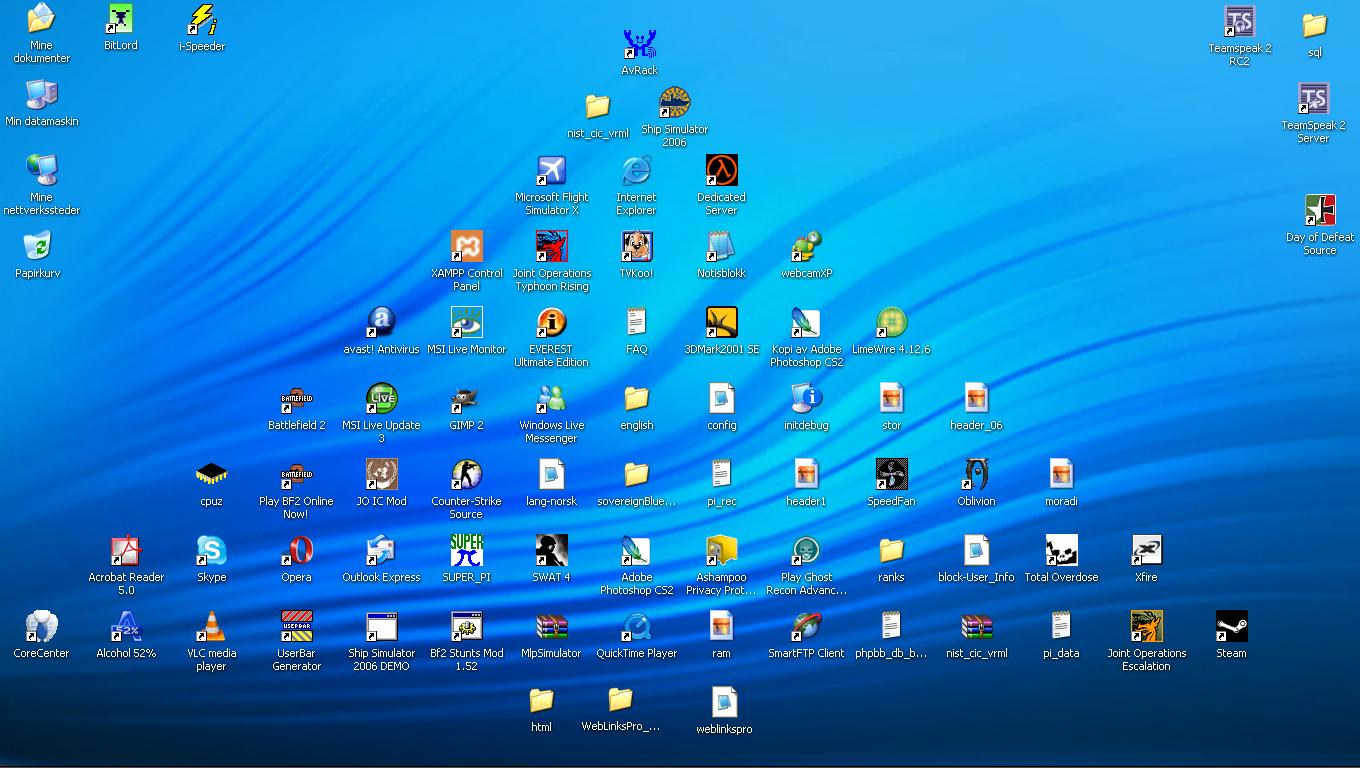This screenshot has height=768, width=1360.
Task: Open the html folder
Action: pyautogui.click(x=541, y=701)
